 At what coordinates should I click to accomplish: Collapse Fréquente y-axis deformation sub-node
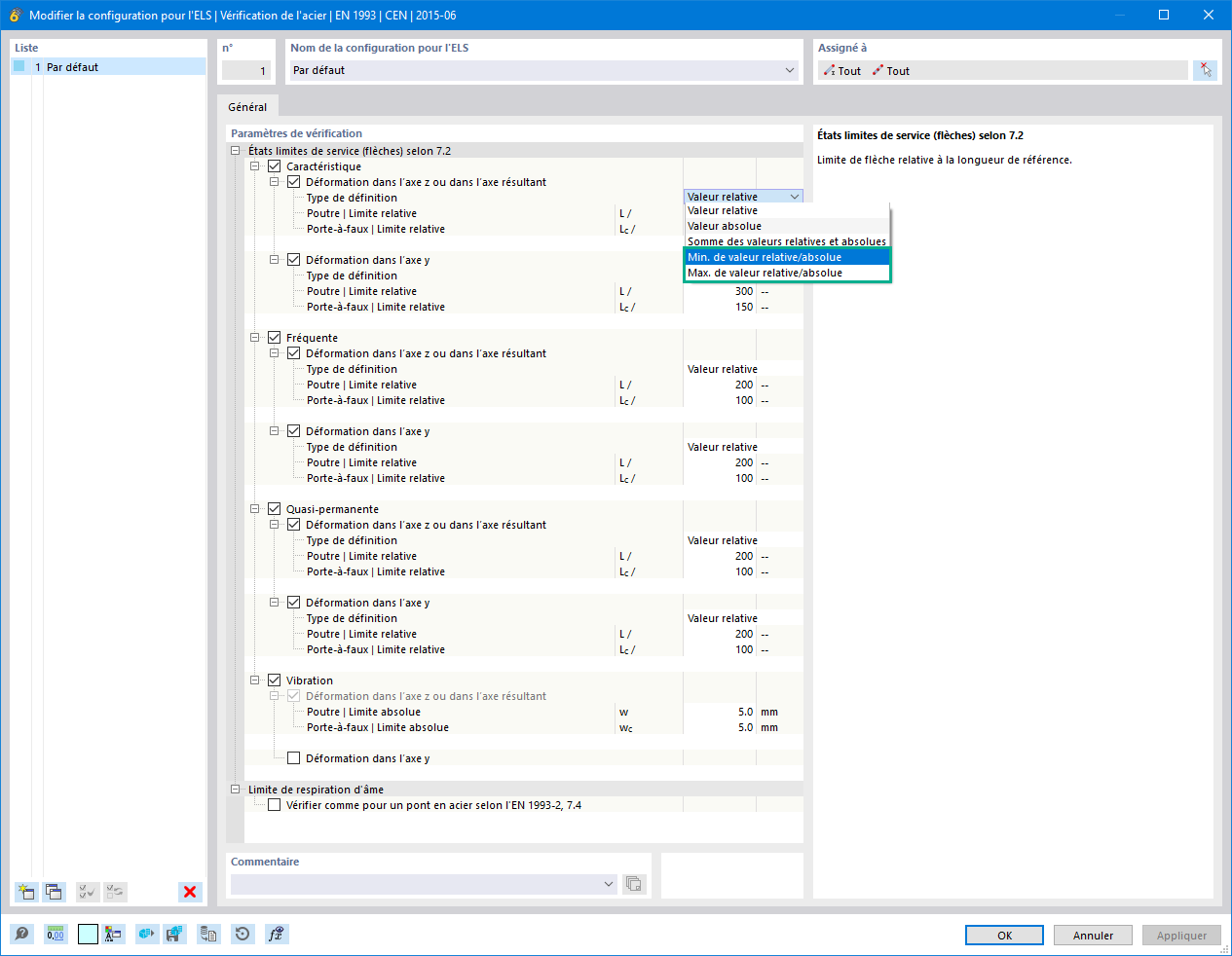[274, 431]
